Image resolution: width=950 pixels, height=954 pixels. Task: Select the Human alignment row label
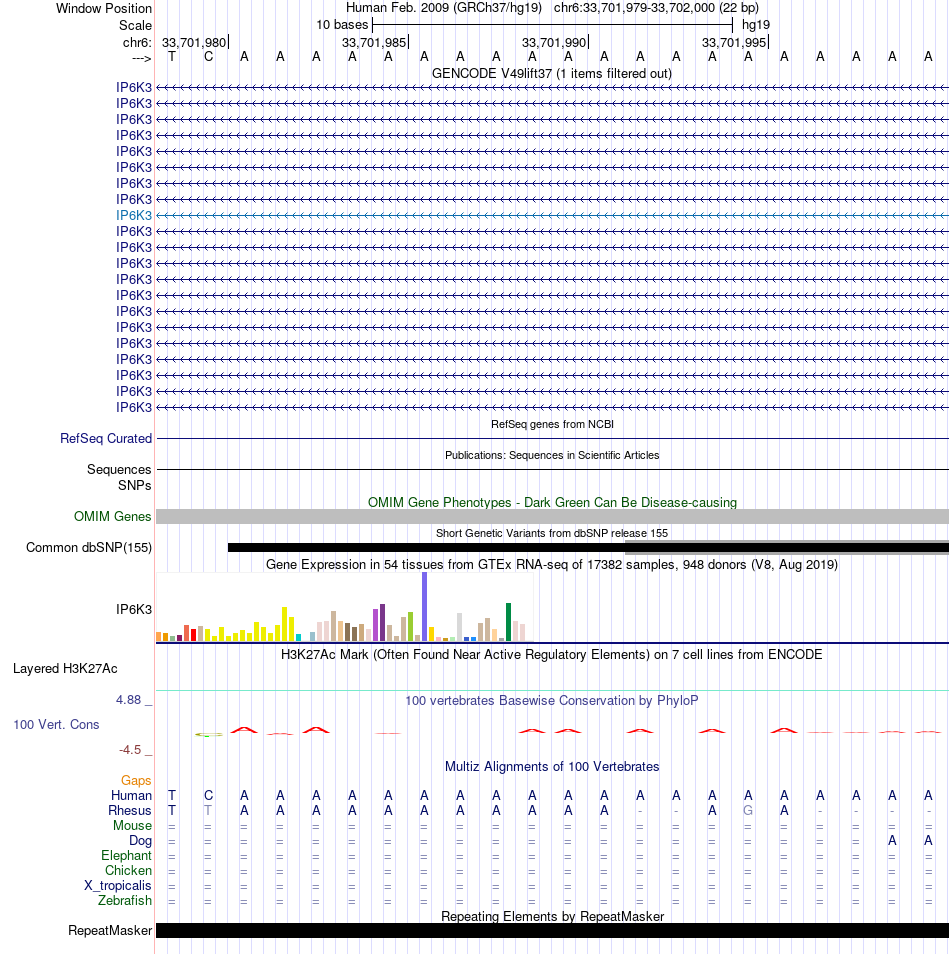(131, 796)
